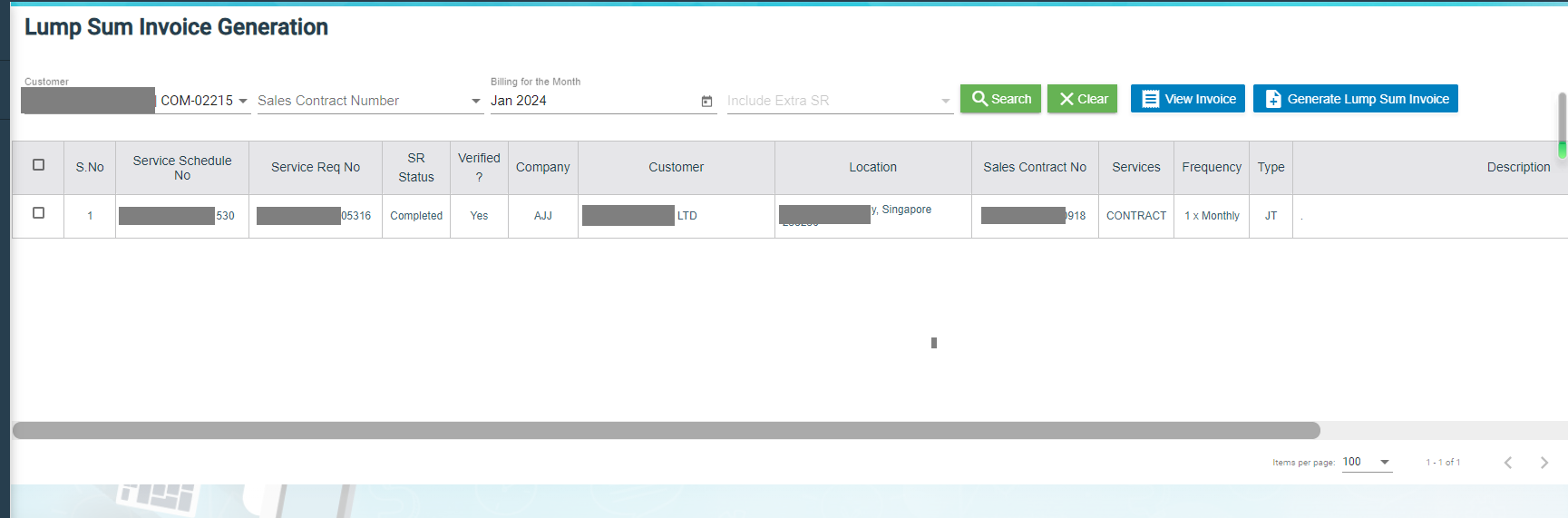Screen dimensions: 1568x518
Task: Tick the select-all checkbox in table header
Action: (38, 165)
